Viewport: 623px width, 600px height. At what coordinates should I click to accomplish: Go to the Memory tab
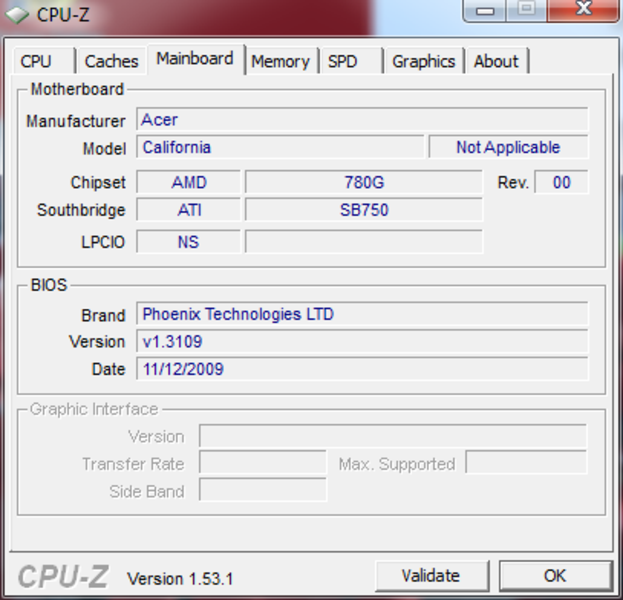pos(281,61)
